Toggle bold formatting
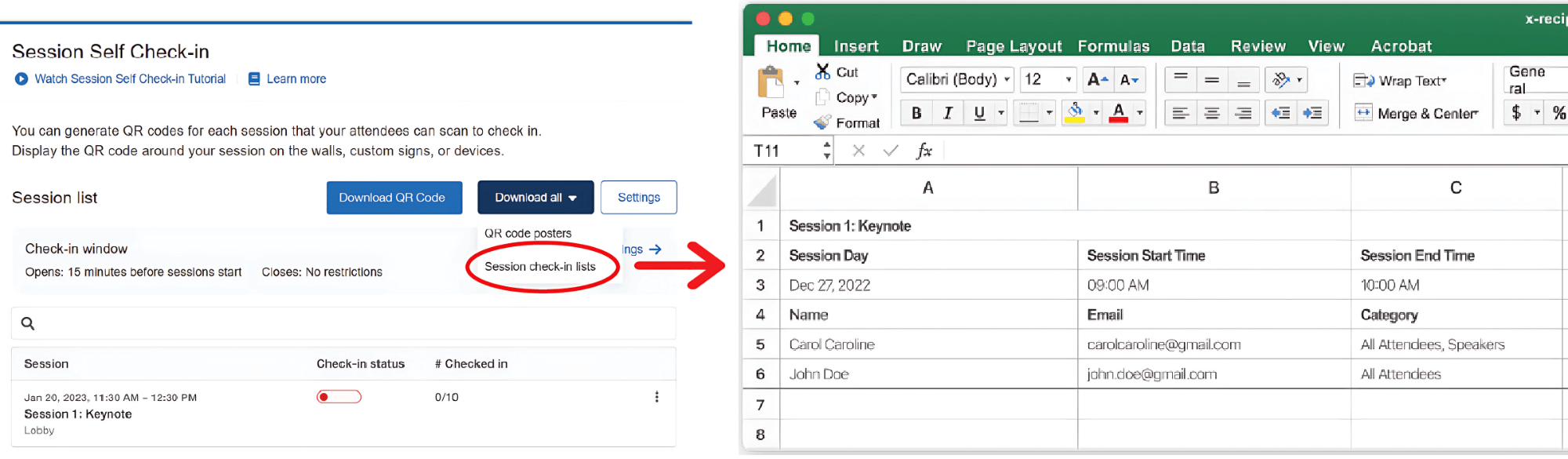Viewport: 1568px width, 459px height. (x=916, y=113)
